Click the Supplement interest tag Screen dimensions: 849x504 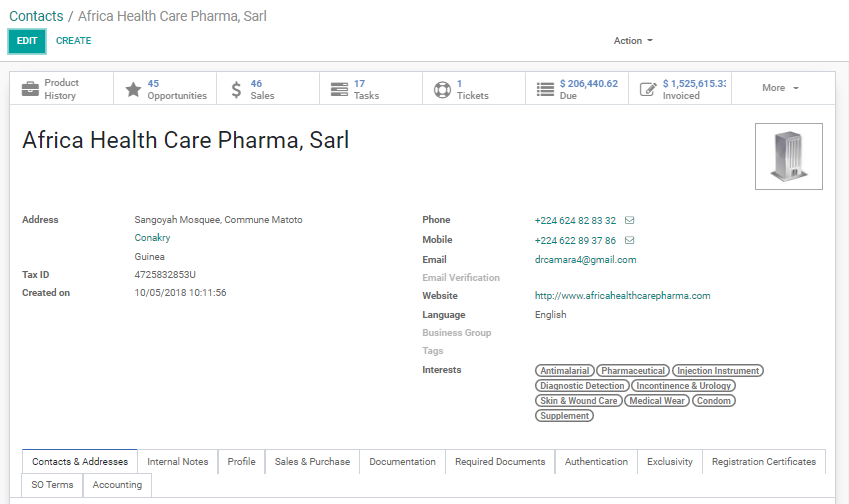[x=564, y=416]
